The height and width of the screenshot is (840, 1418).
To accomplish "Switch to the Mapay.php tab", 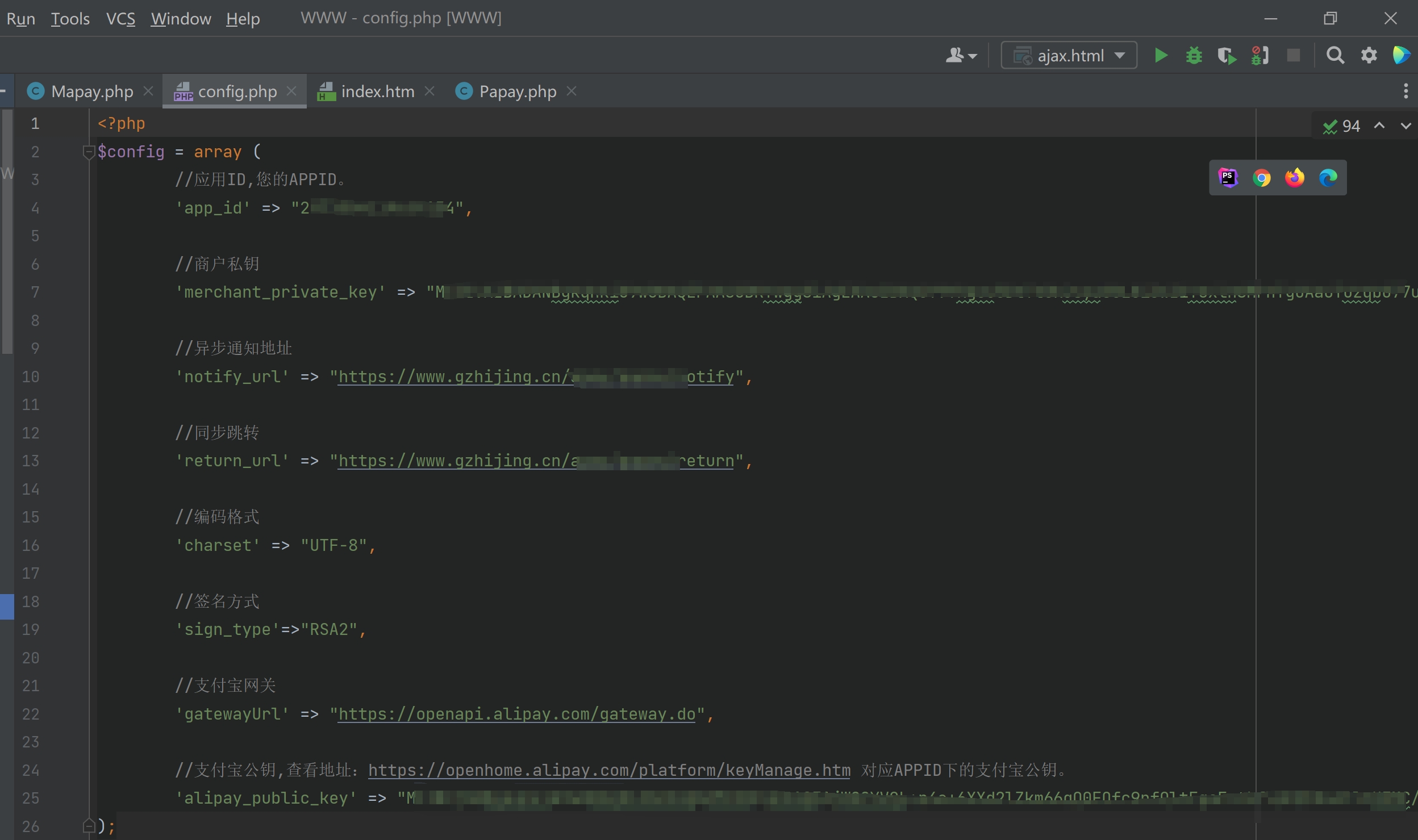I will click(91, 91).
